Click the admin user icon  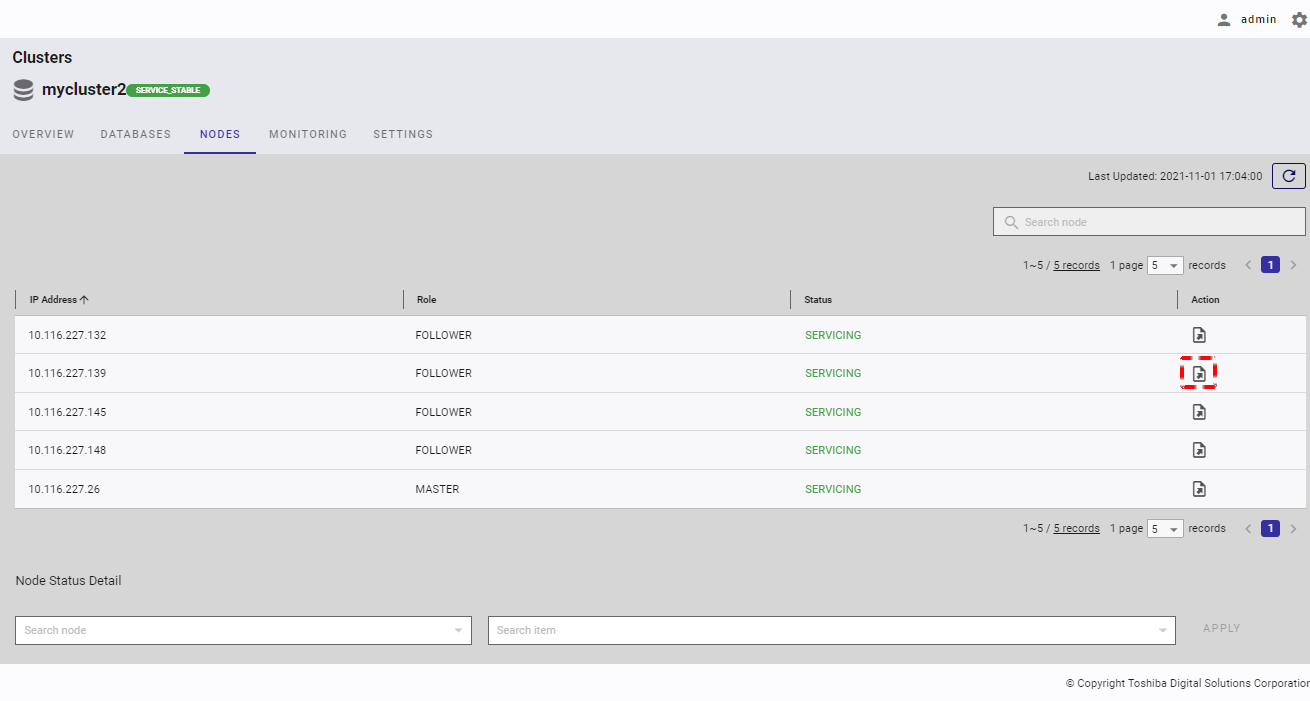(1223, 19)
